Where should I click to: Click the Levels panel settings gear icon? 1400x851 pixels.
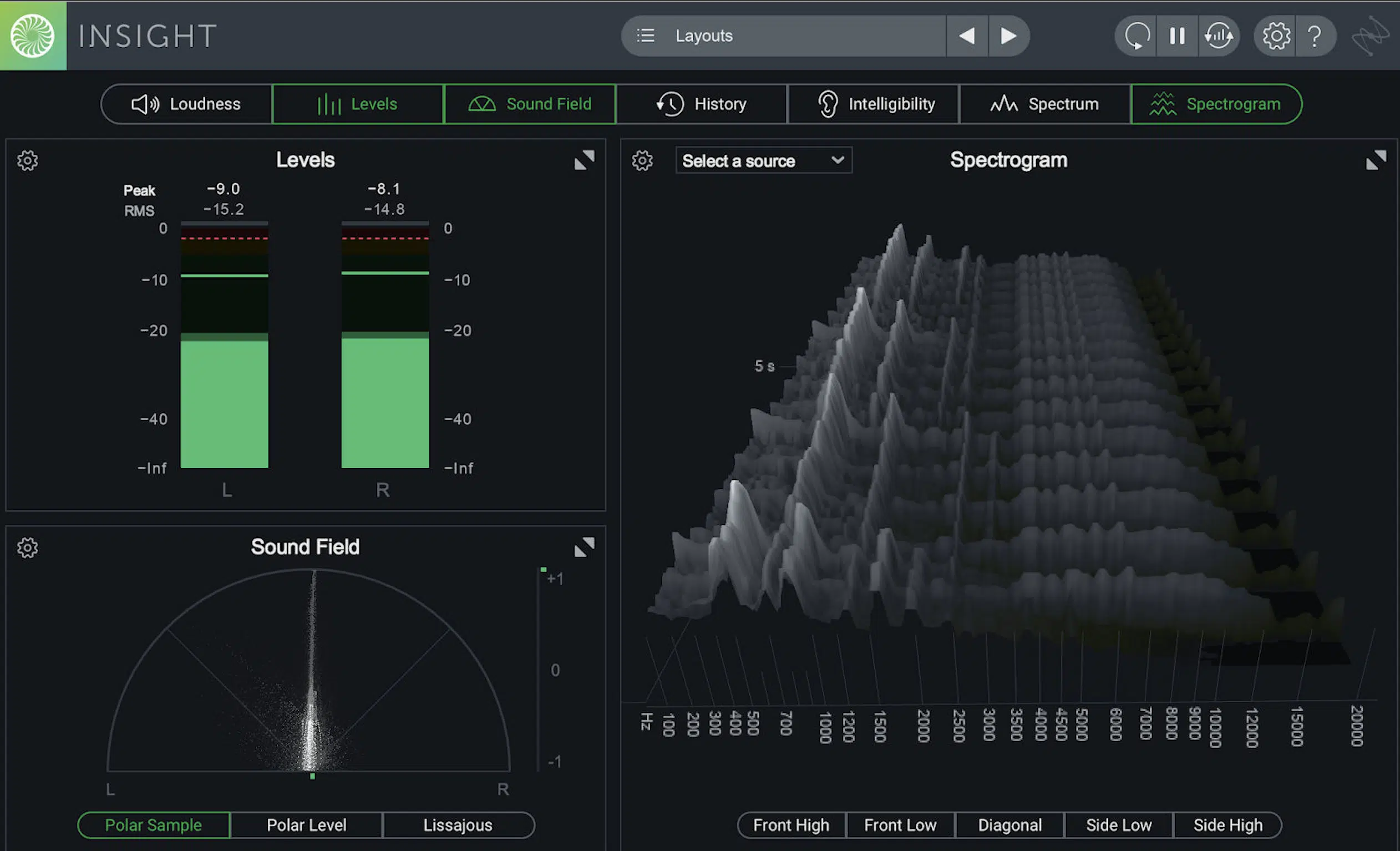coord(27,160)
